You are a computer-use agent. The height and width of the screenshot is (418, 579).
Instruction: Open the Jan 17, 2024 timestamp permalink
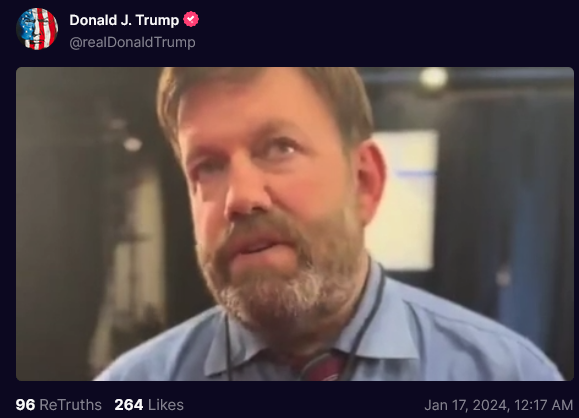click(499, 405)
